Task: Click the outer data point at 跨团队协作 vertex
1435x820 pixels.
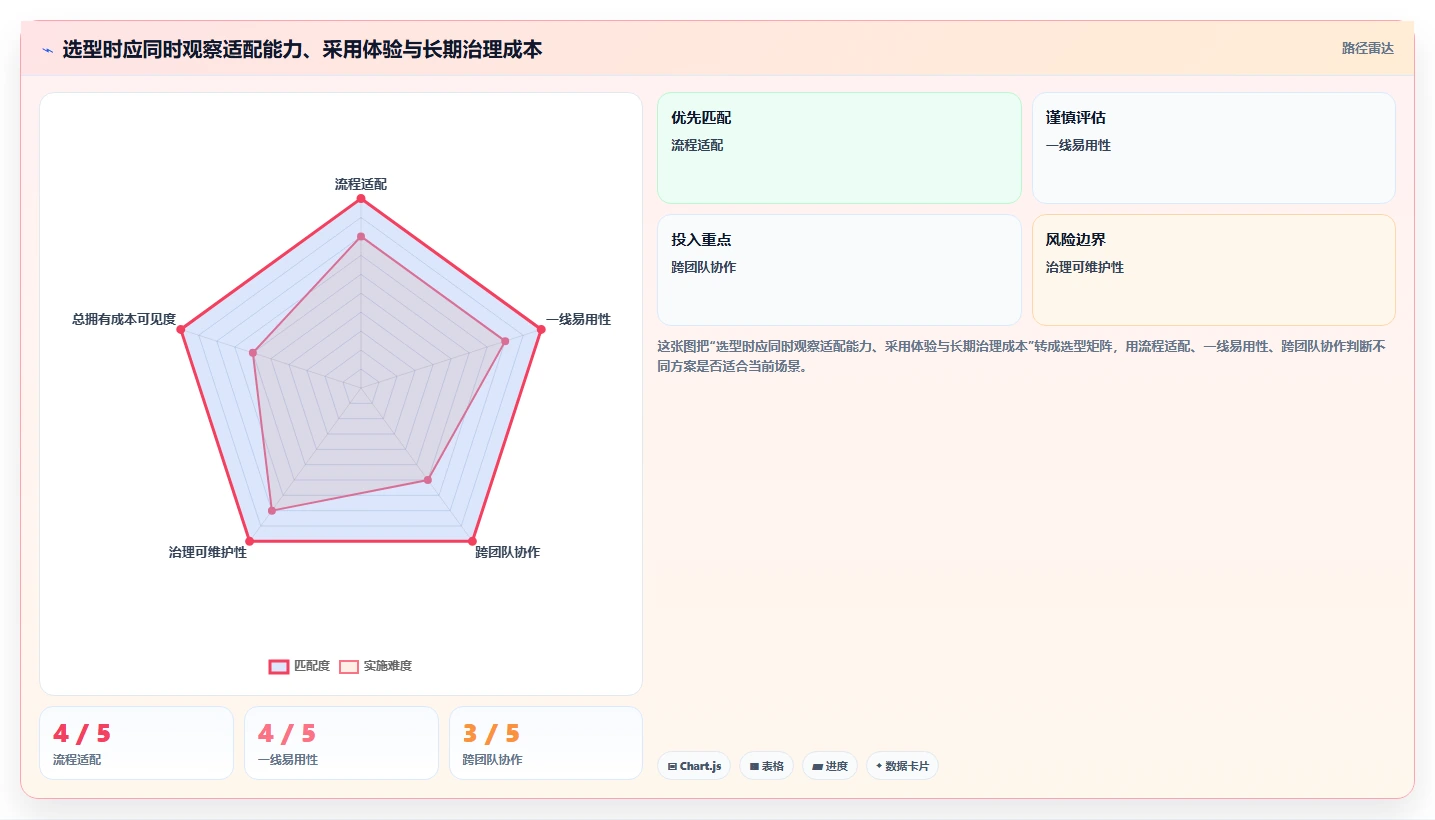Action: 472,541
